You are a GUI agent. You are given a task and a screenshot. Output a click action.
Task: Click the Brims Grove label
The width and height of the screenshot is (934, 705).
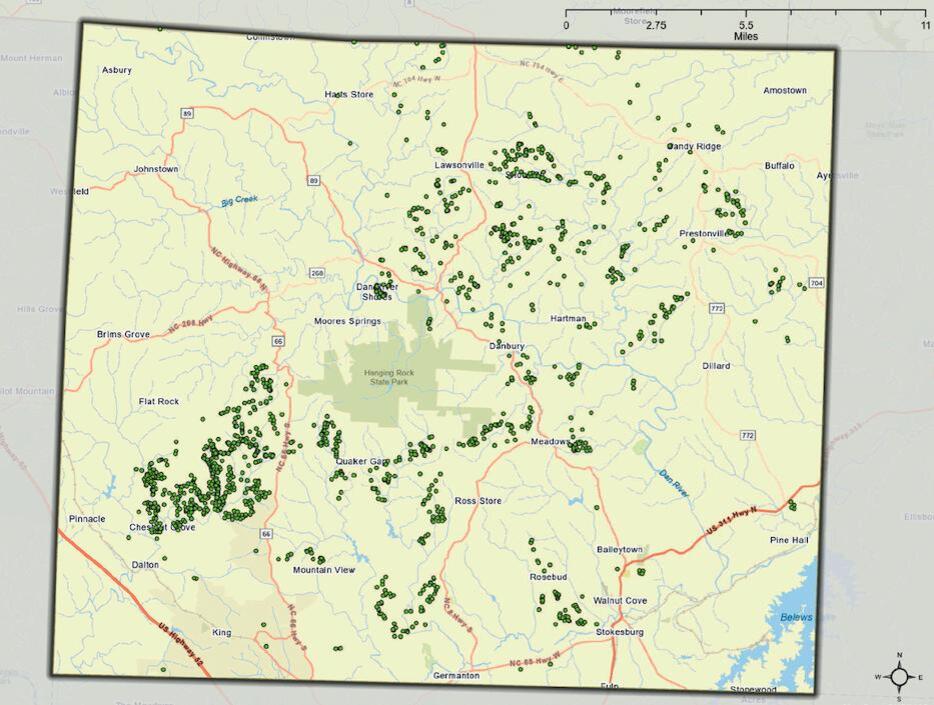(x=123, y=334)
